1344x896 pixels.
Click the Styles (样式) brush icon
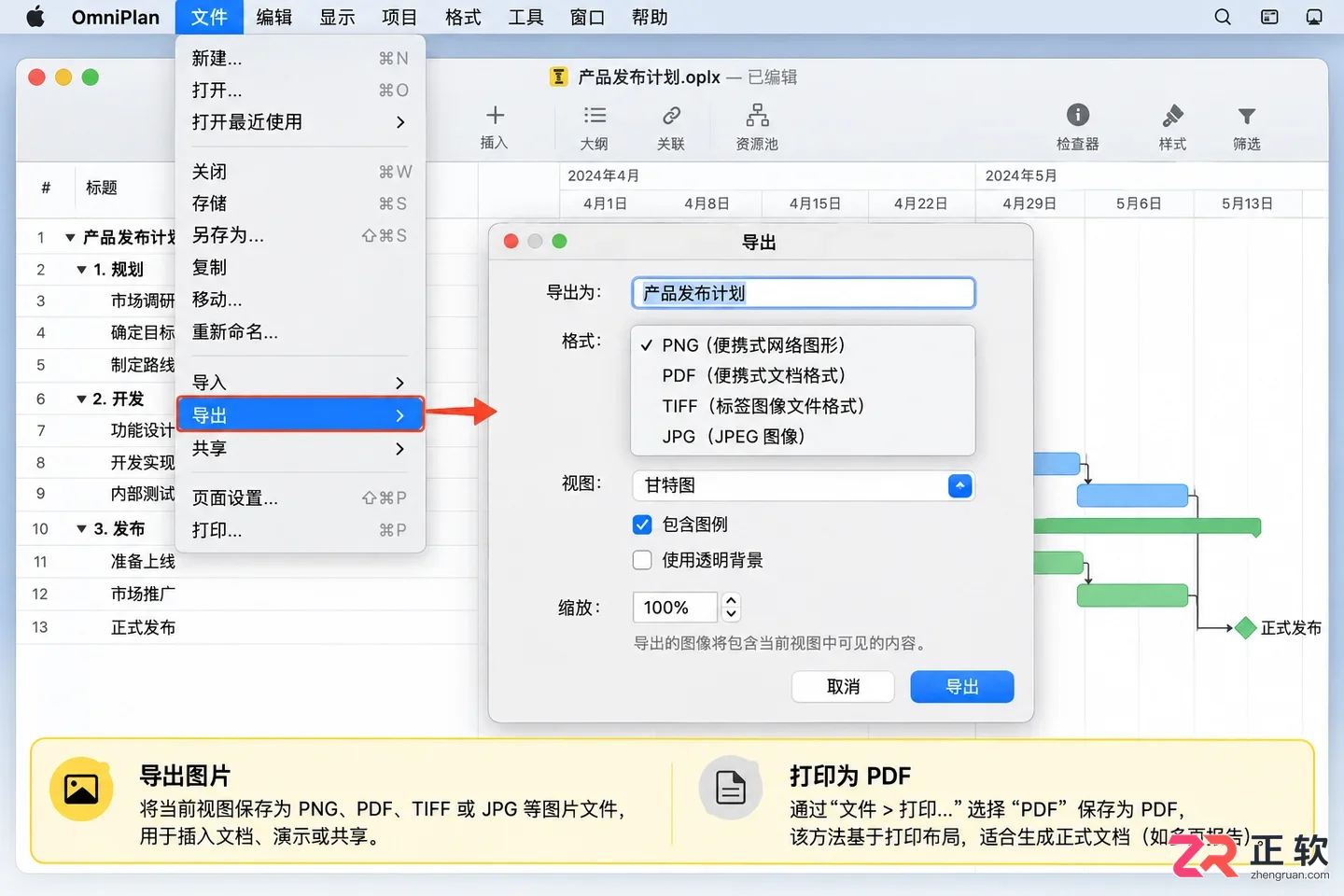[1173, 116]
